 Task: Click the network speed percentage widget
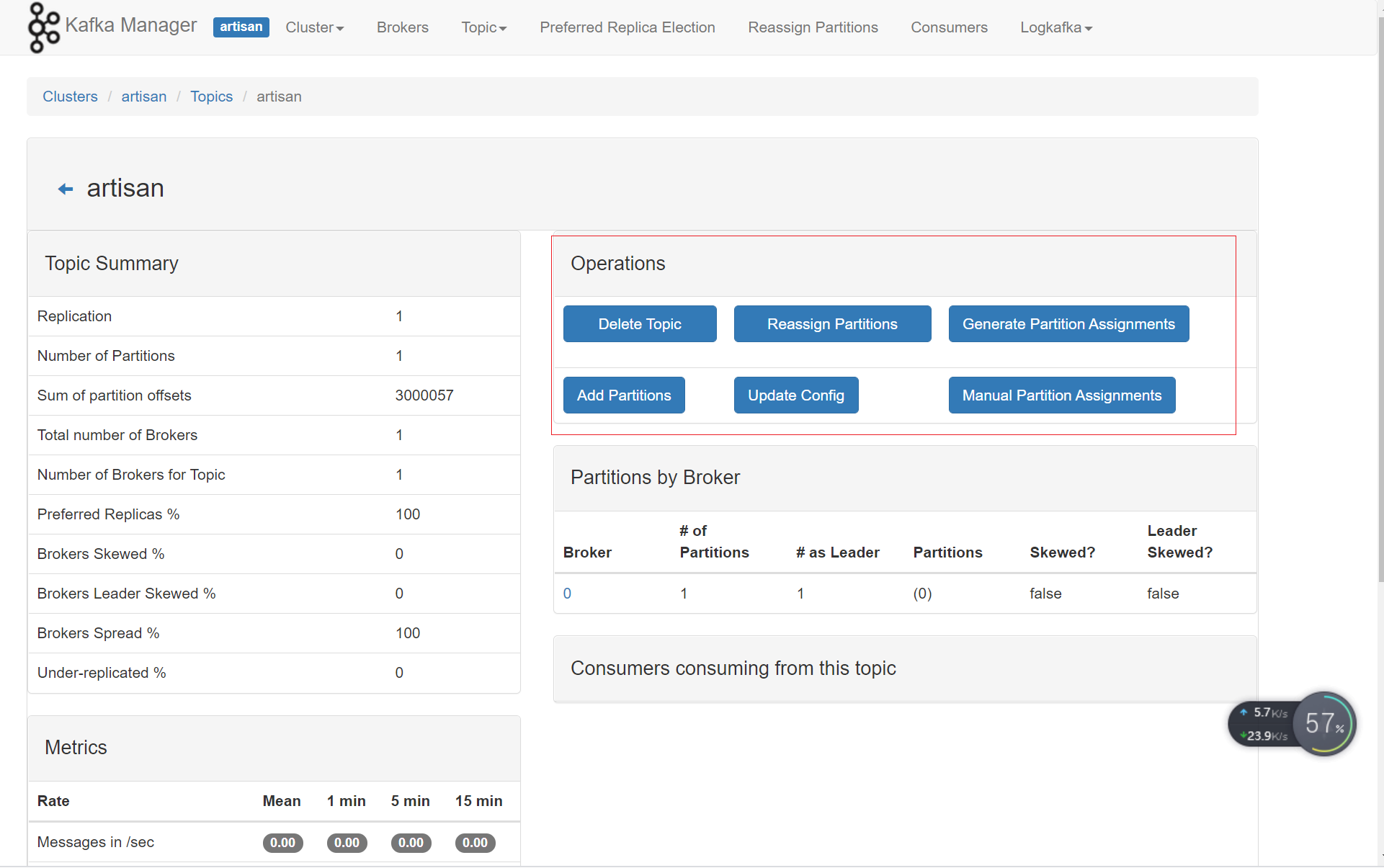pyautogui.click(x=1324, y=723)
